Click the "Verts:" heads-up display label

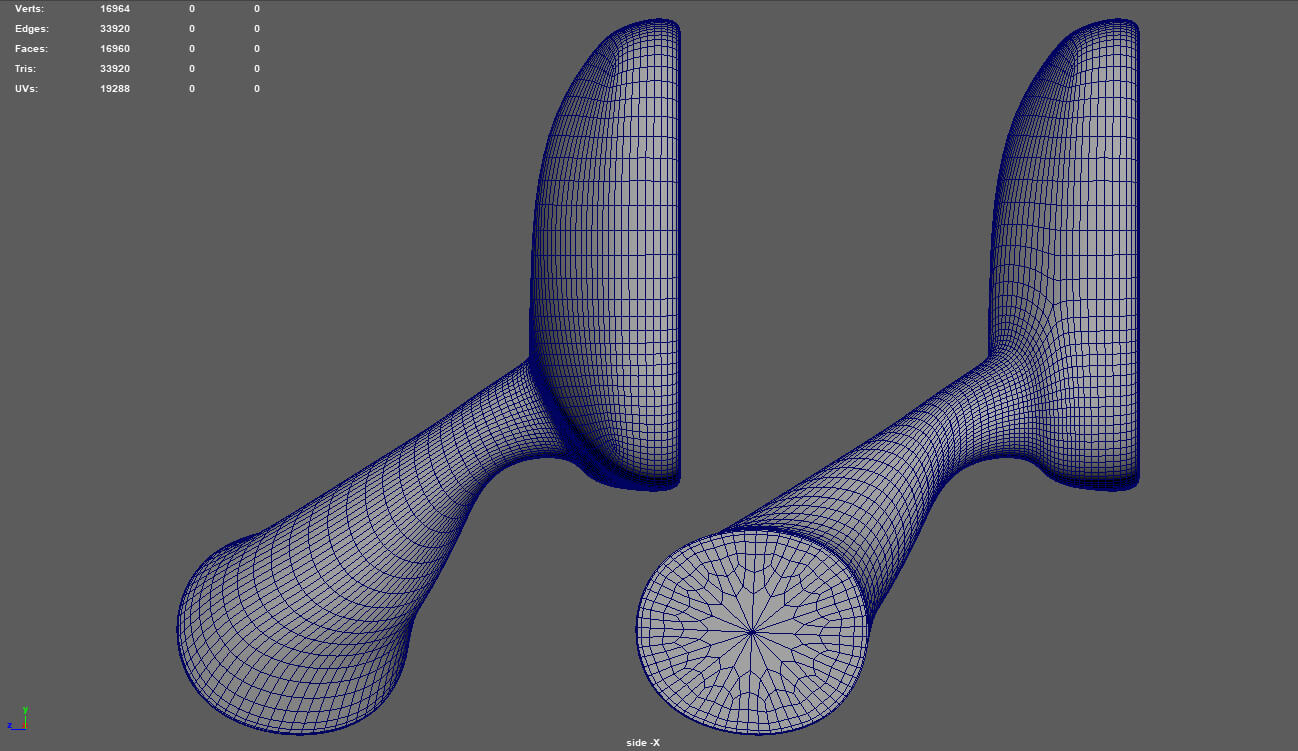[29, 9]
